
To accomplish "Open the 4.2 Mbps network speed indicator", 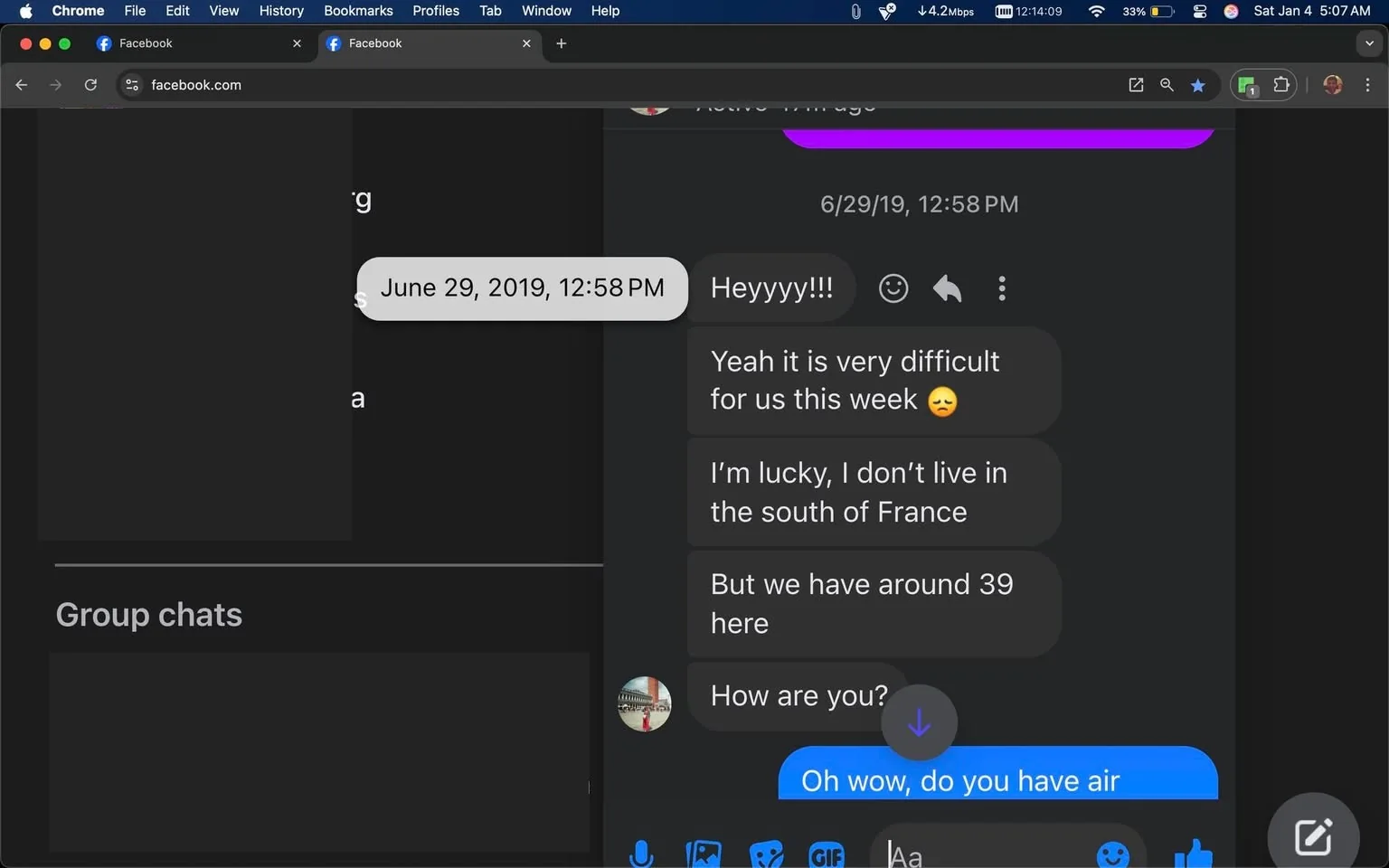I will point(945,11).
